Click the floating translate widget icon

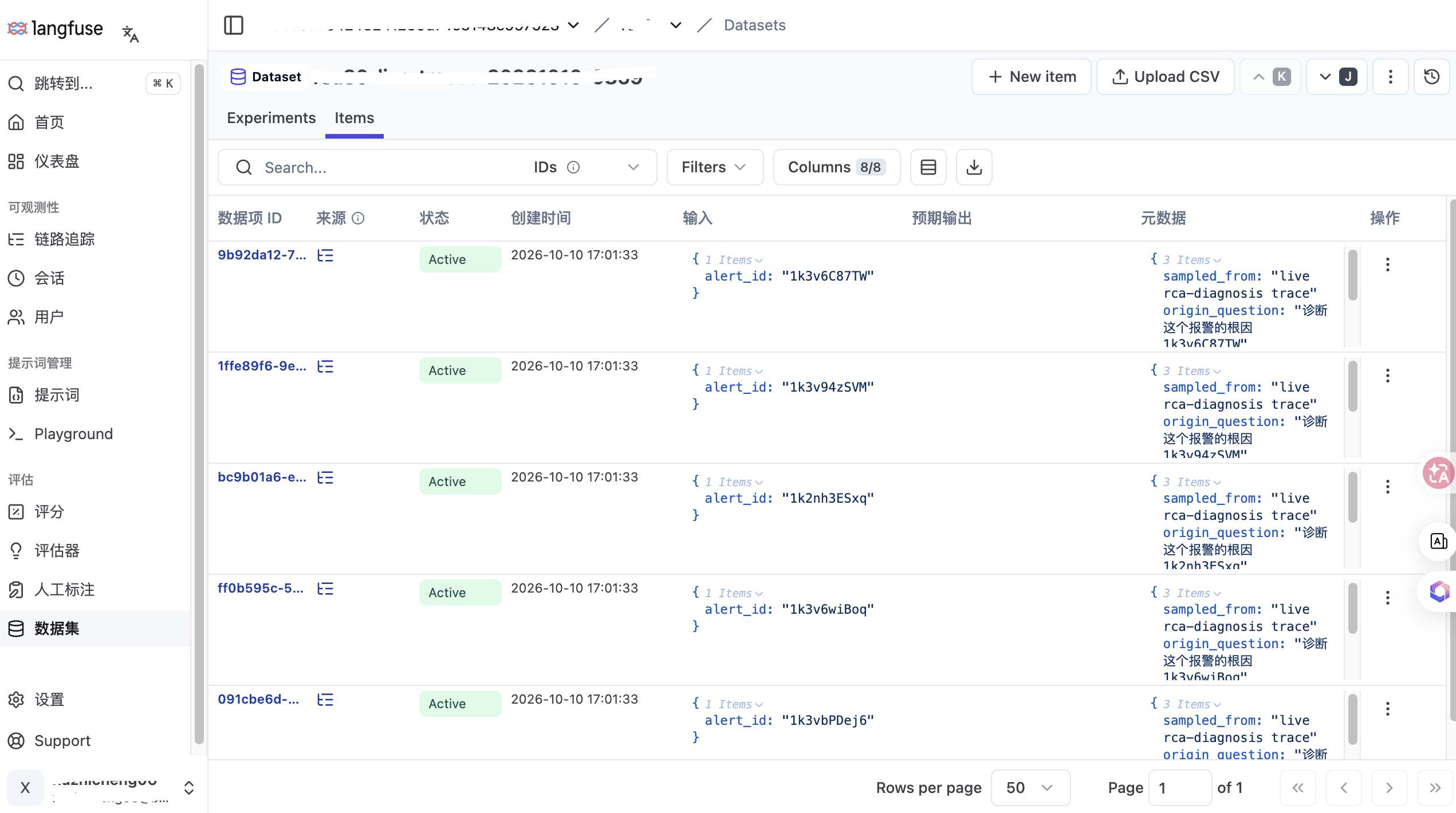(x=1438, y=473)
